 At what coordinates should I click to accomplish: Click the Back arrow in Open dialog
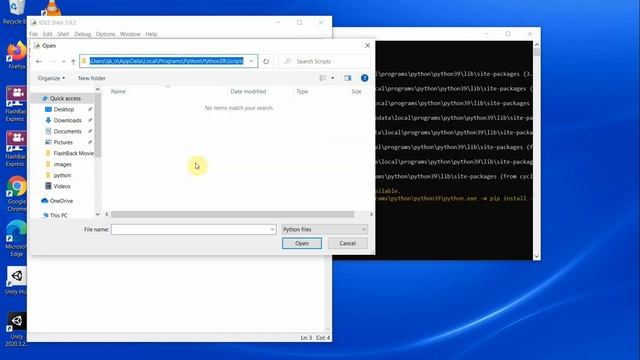(39, 61)
